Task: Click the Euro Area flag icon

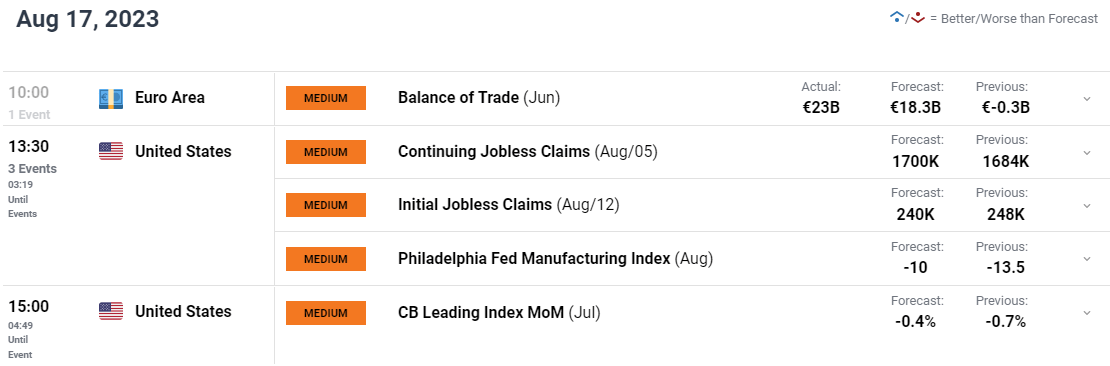Action: [x=111, y=98]
